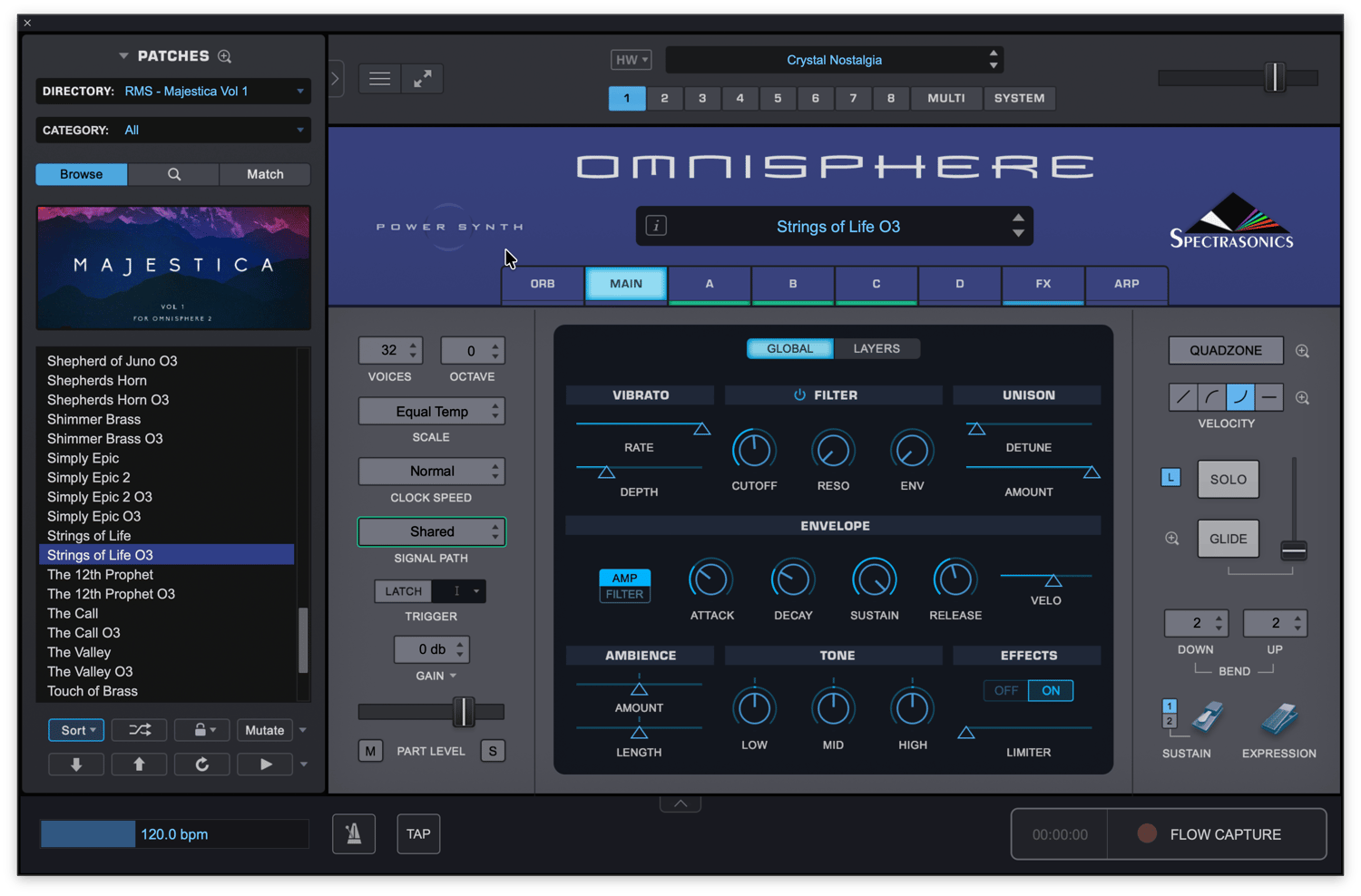Click the PART LEVEL slider handle
The width and height of the screenshot is (1361, 896).
464,712
